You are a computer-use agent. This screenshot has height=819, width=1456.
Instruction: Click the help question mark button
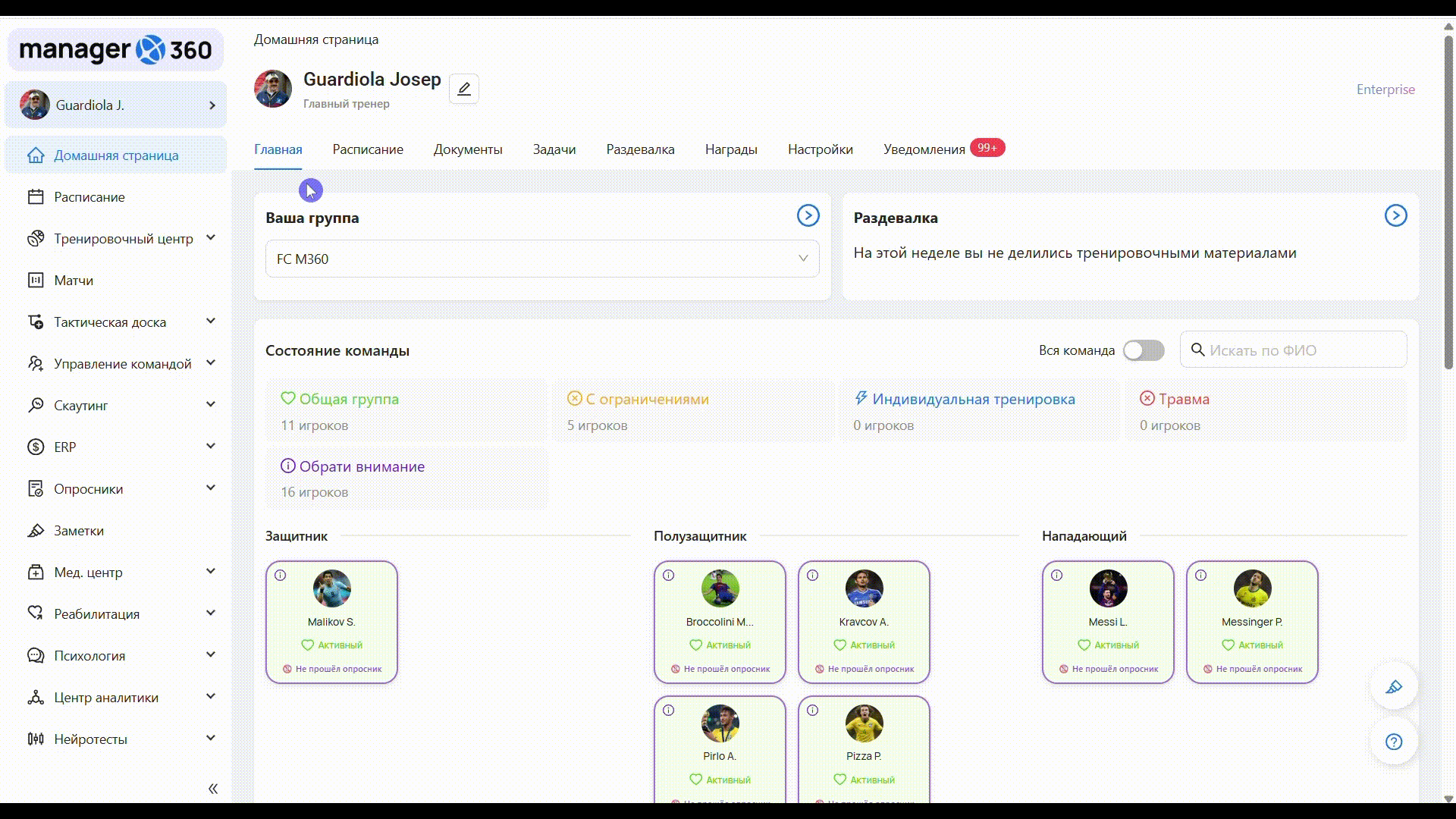point(1394,742)
